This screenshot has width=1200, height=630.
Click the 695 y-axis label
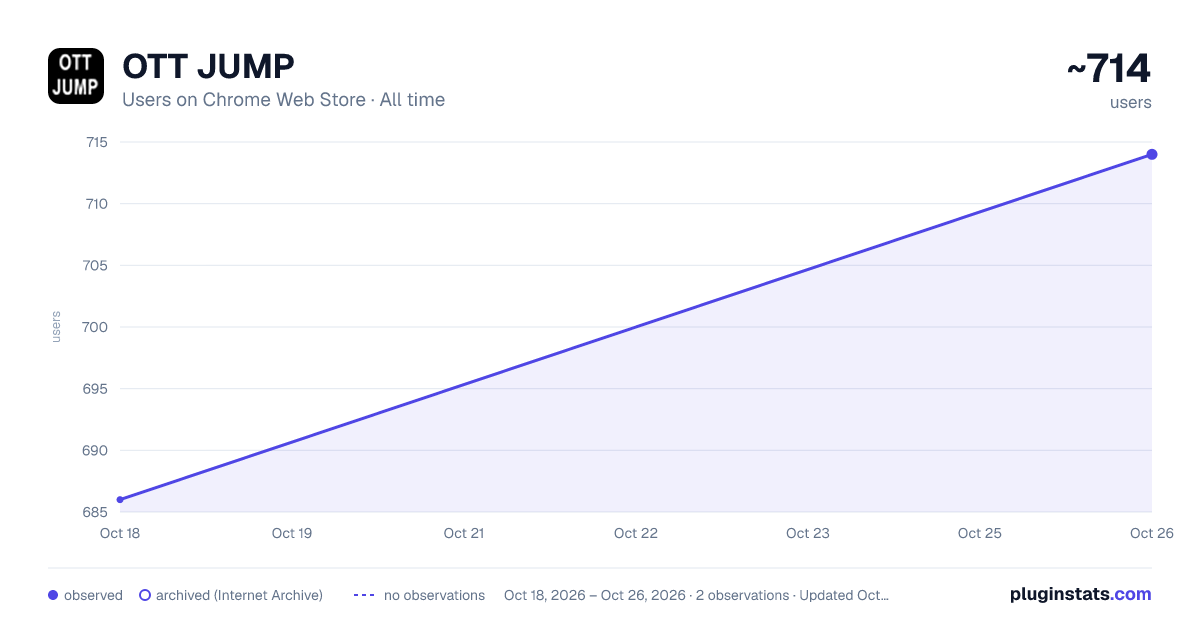96,389
